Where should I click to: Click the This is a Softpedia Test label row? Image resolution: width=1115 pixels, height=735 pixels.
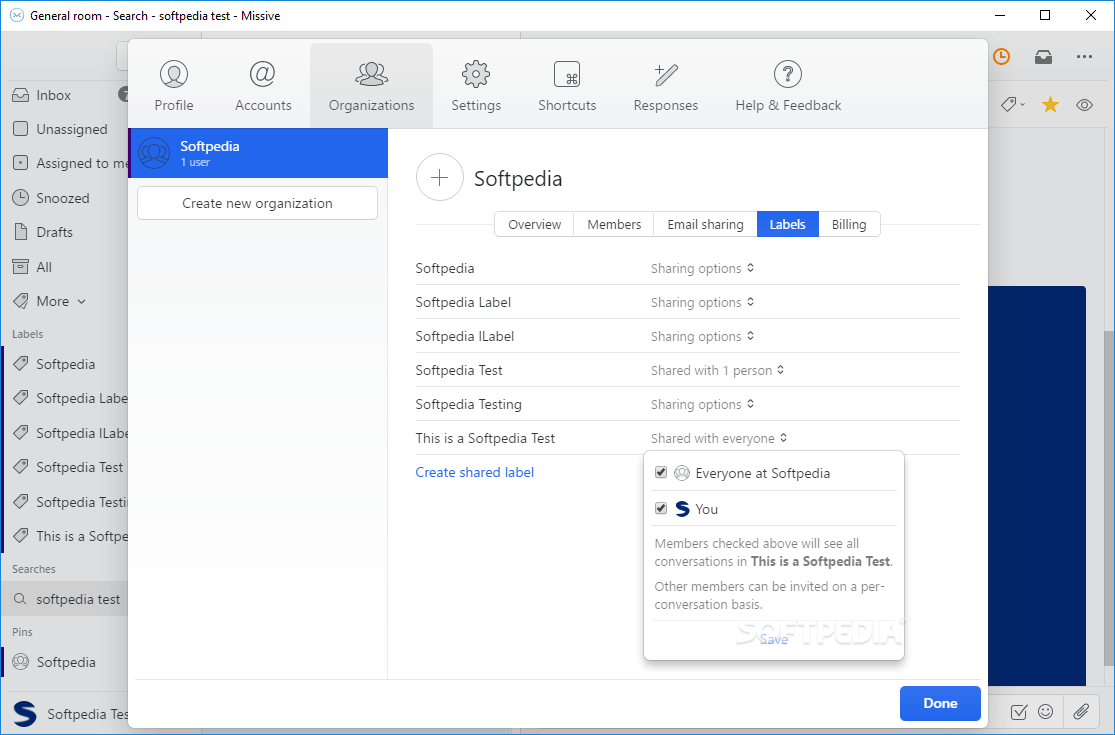tap(688, 438)
